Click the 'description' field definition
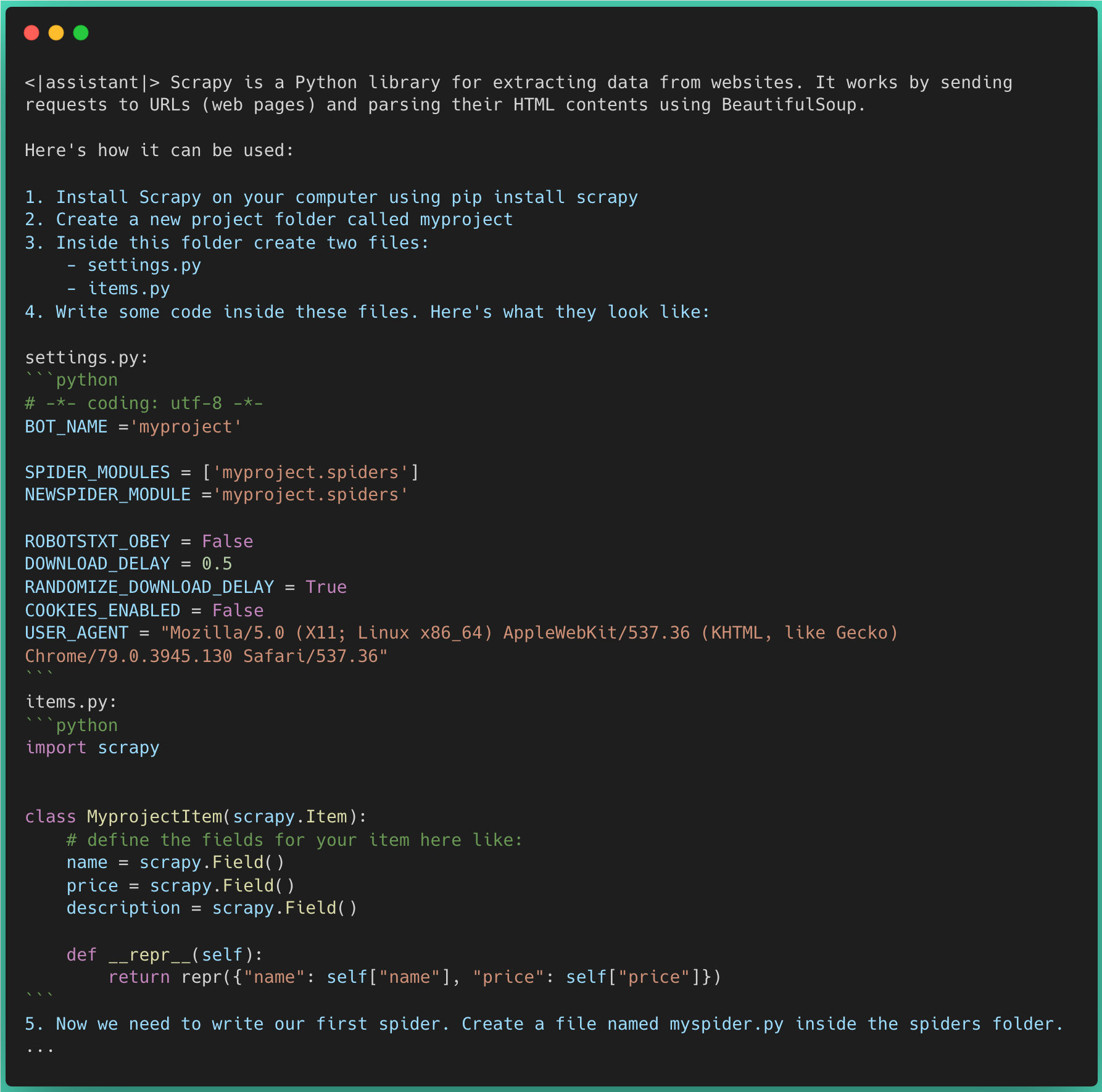The image size is (1102, 1092). [x=123, y=908]
